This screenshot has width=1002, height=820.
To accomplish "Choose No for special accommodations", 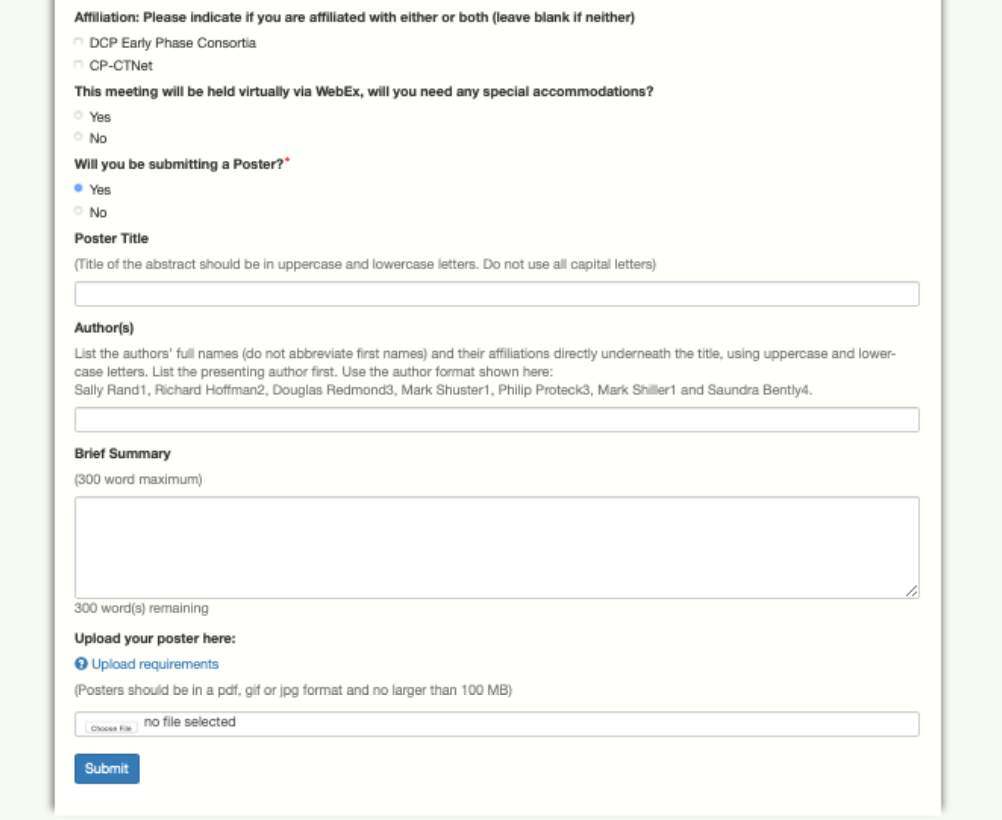I will click(79, 138).
